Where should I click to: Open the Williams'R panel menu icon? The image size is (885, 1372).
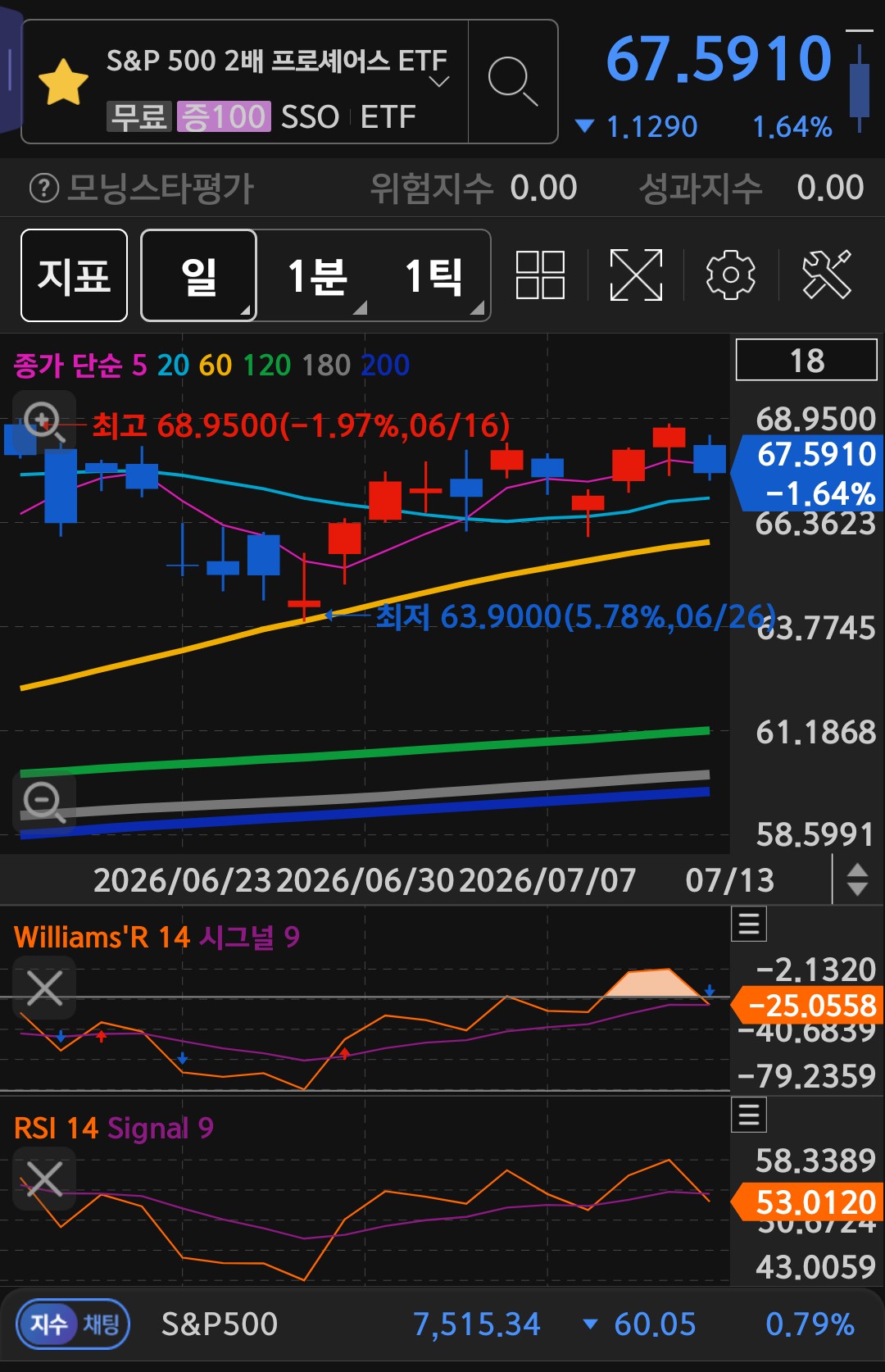749,925
